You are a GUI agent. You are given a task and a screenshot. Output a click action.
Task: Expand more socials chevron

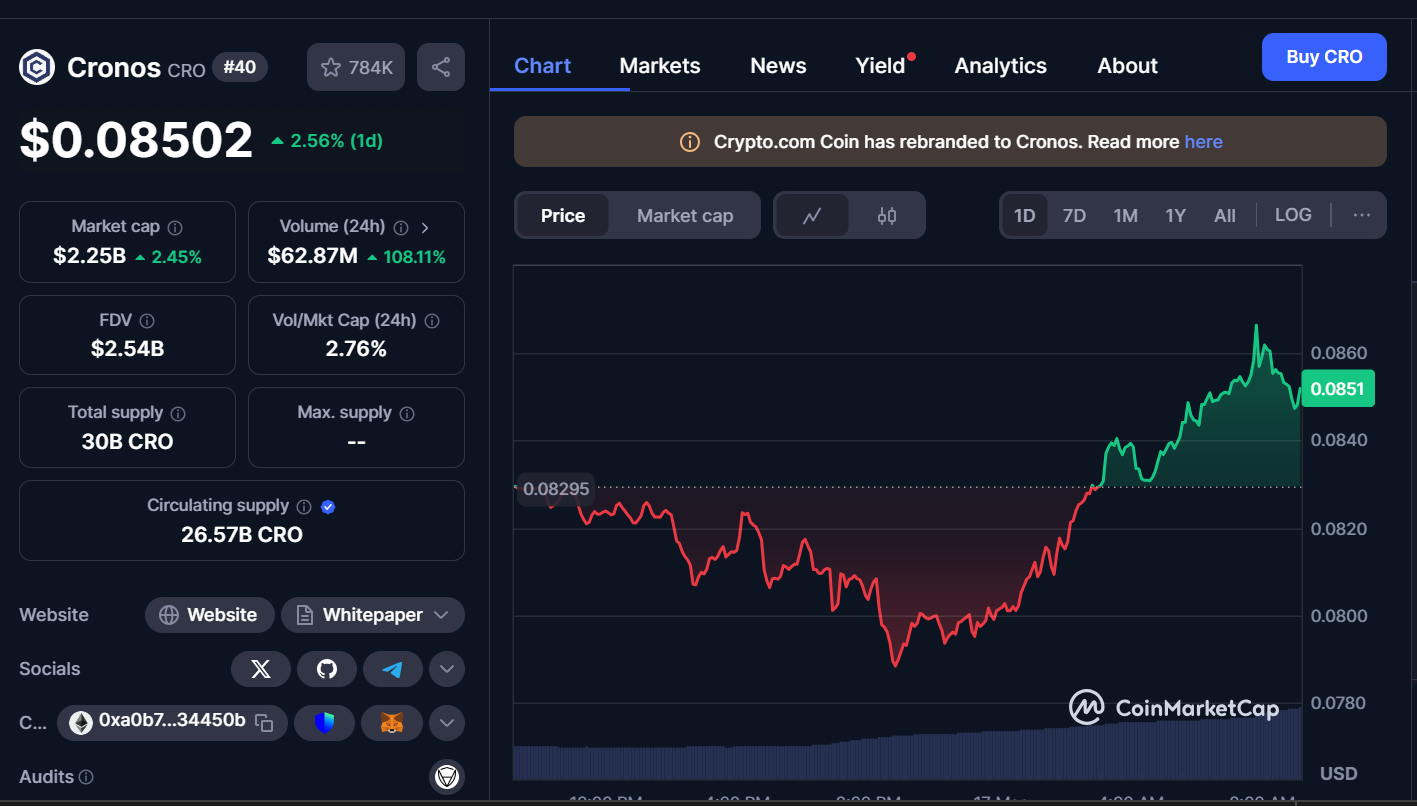[x=447, y=669]
